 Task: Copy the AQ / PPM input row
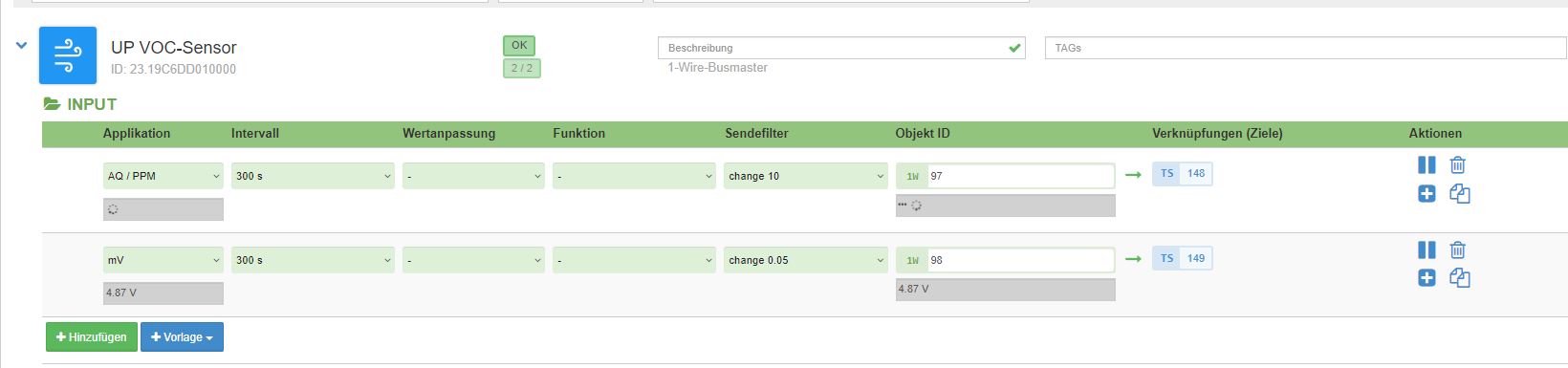tap(1459, 194)
